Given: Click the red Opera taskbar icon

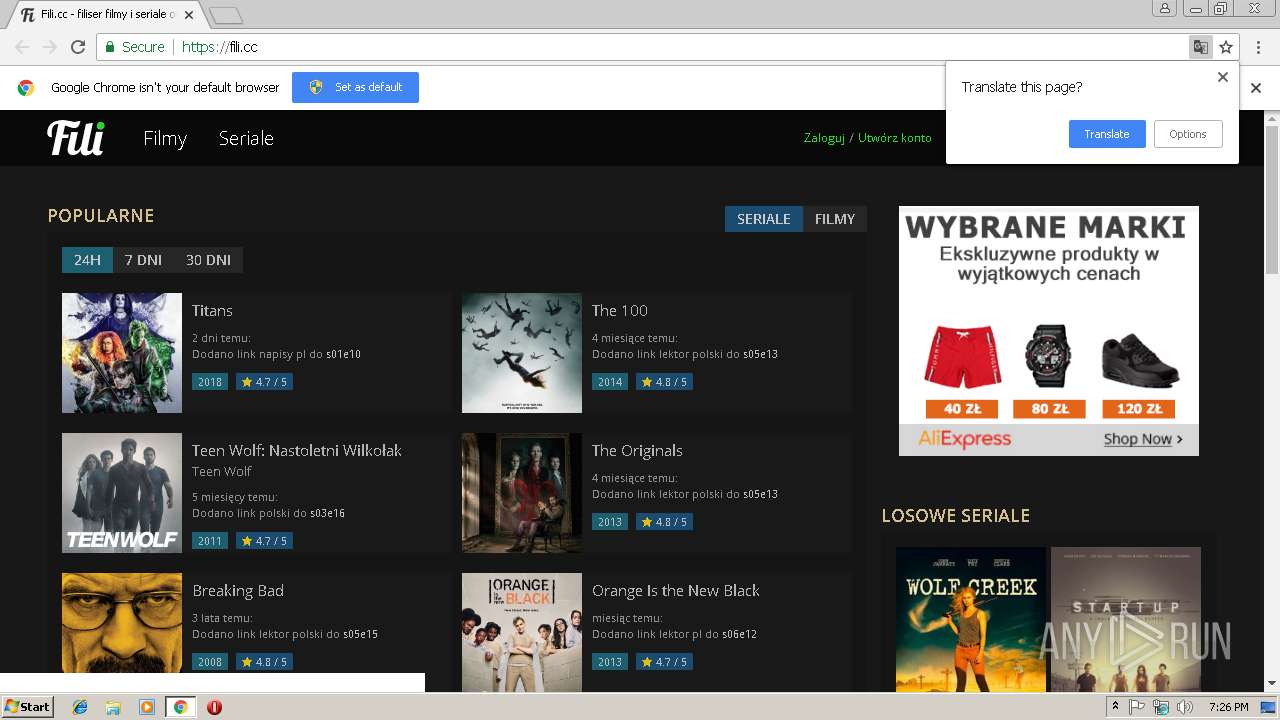Looking at the screenshot, I should click(x=214, y=707).
